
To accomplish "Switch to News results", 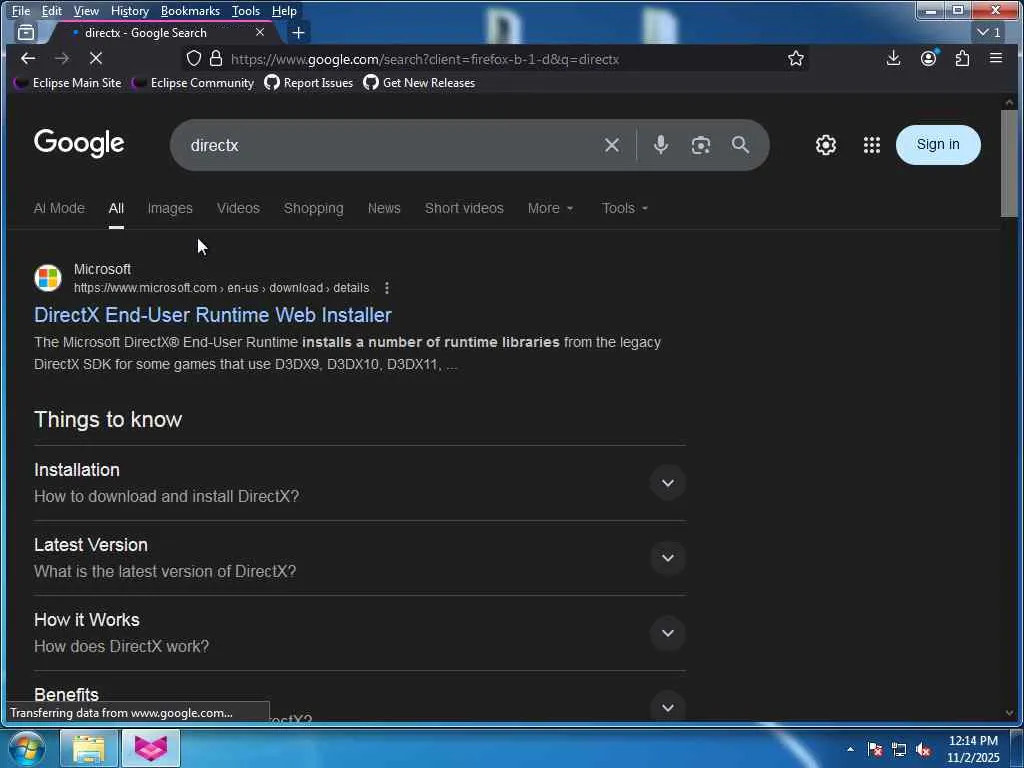I will (384, 208).
